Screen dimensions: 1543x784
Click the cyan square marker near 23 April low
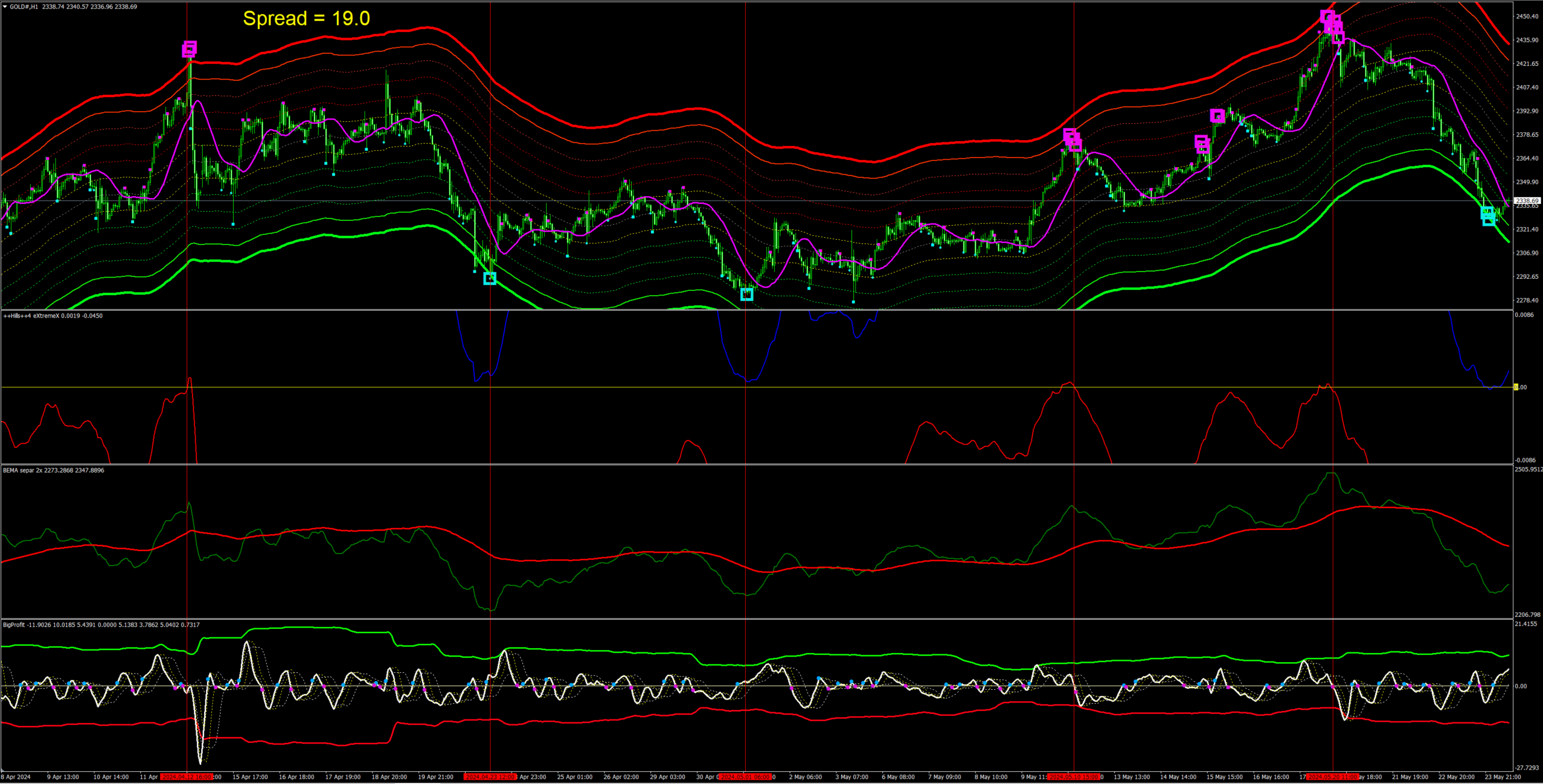[490, 278]
